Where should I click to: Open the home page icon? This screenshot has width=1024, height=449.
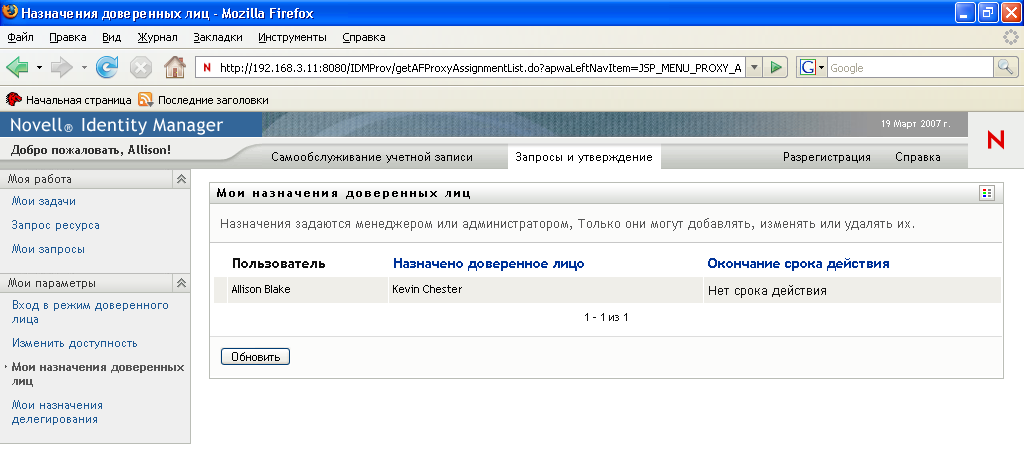[174, 67]
